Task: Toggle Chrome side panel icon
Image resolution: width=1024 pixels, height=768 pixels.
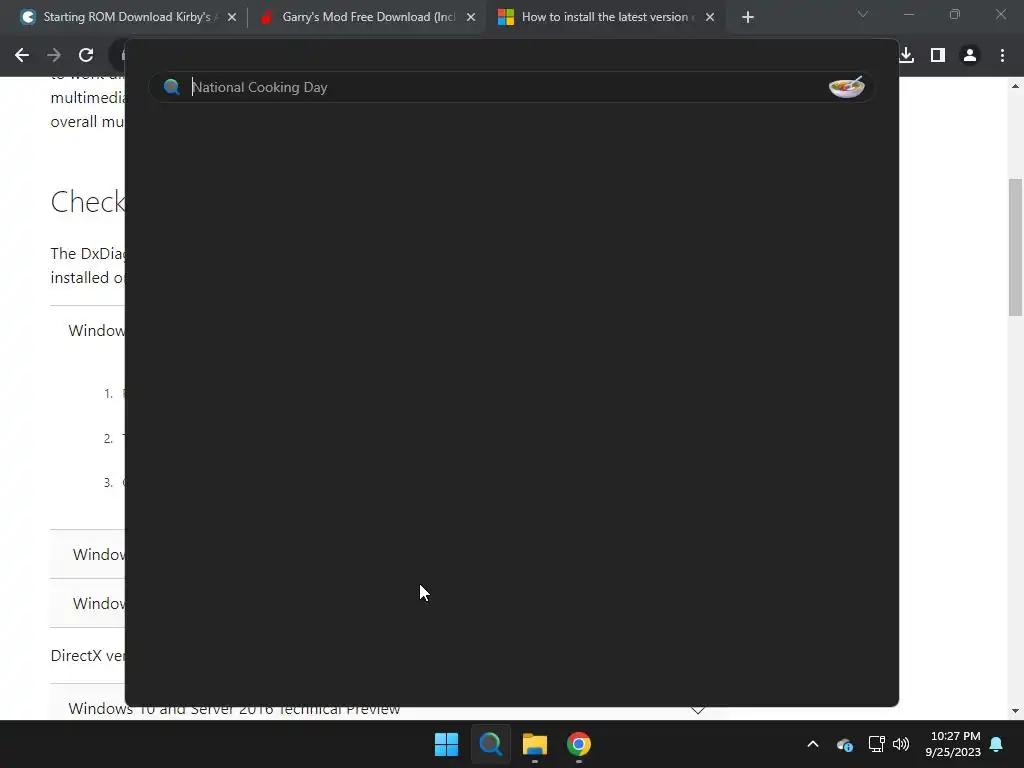Action: point(938,56)
